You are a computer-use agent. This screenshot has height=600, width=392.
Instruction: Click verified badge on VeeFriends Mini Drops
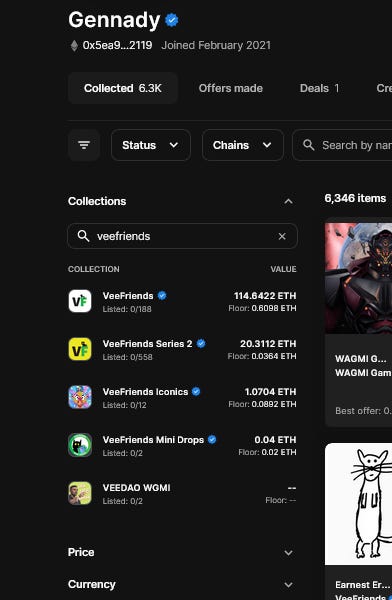pos(212,439)
